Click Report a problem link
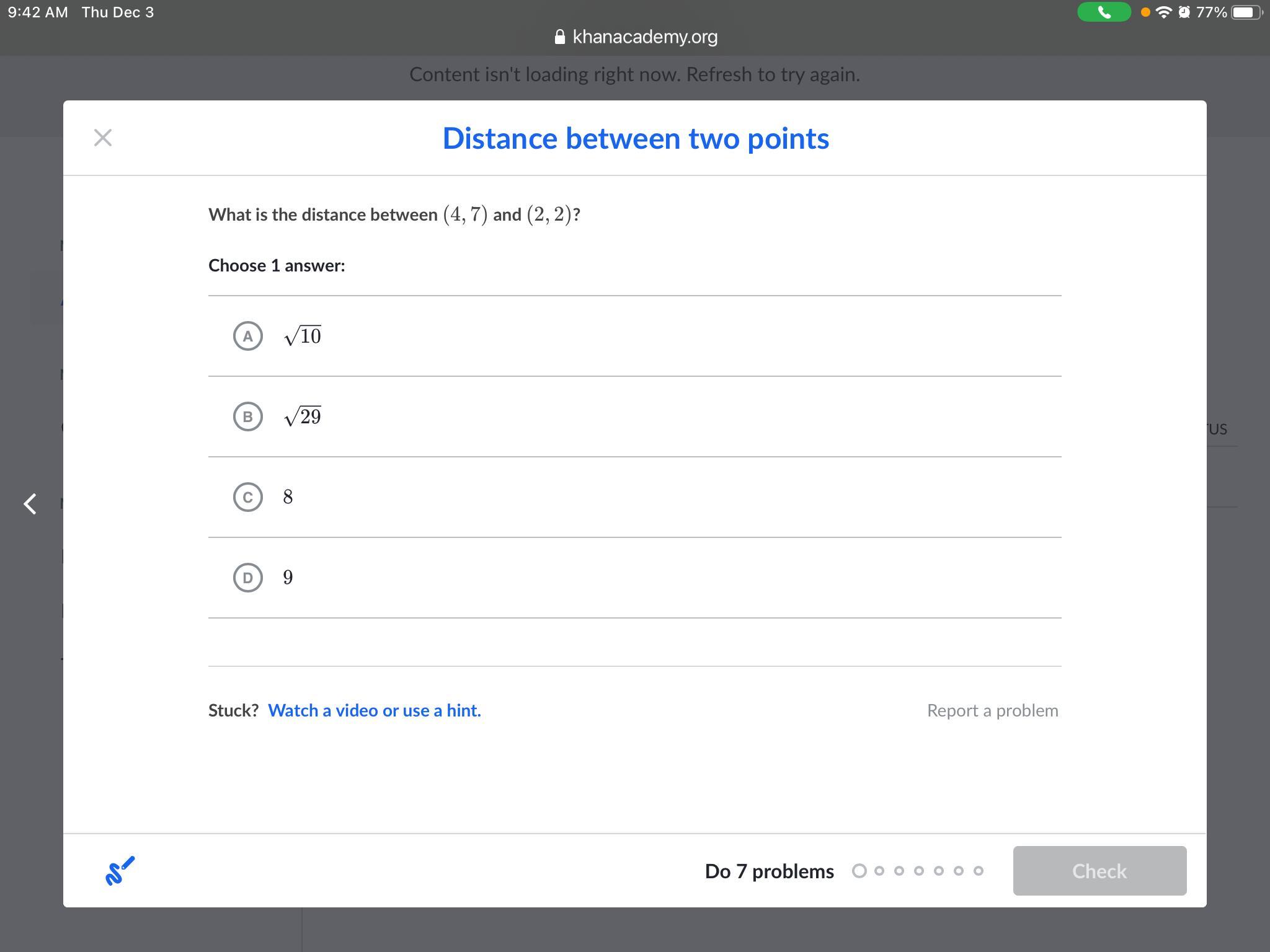Screen dimensions: 1270x952 pyautogui.click(x=992, y=710)
